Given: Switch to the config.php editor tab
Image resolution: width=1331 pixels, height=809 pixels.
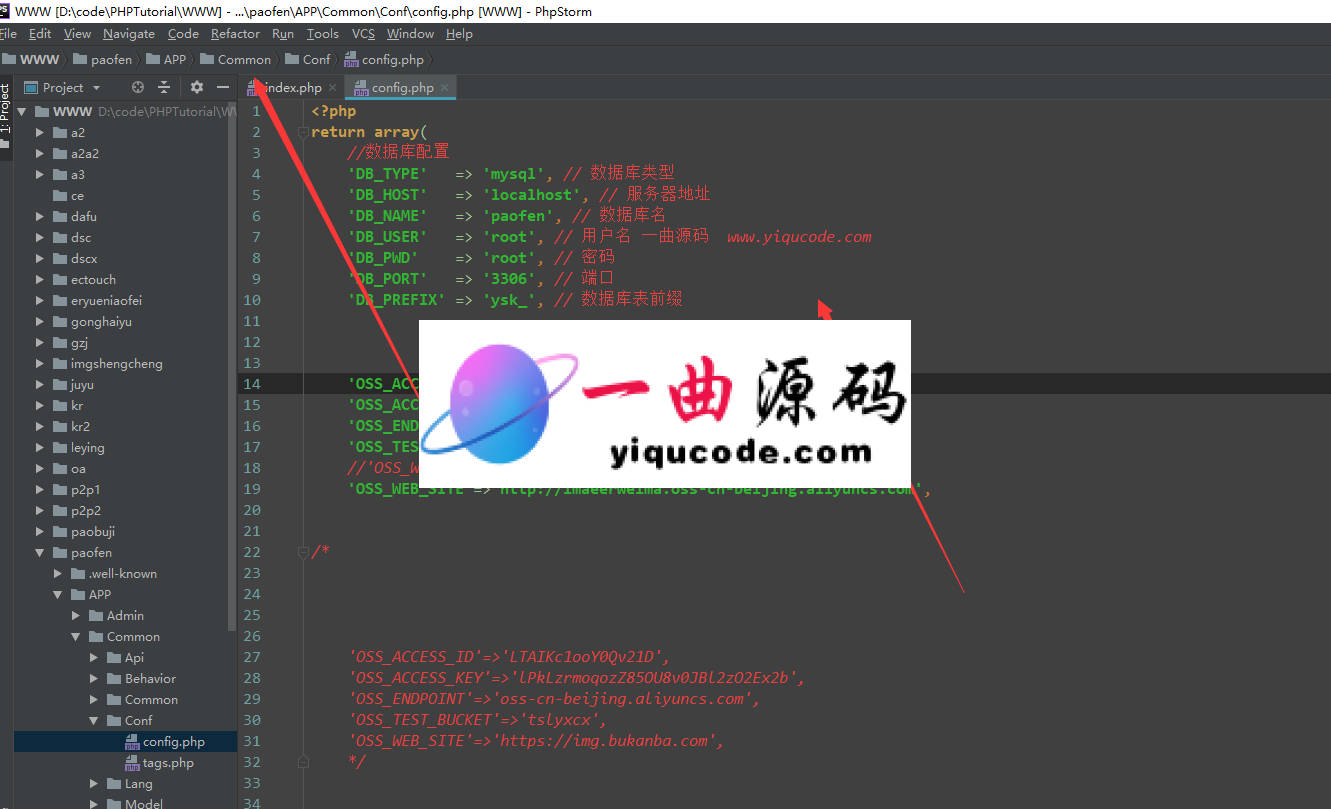Looking at the screenshot, I should pos(402,88).
